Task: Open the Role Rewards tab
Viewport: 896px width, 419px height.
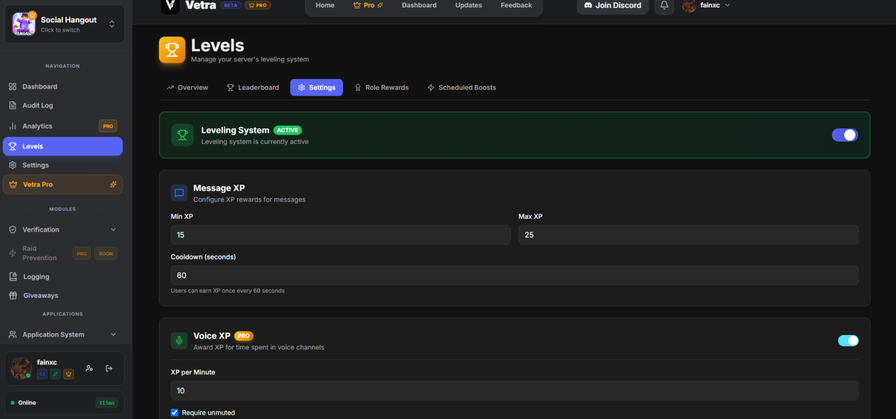Action: pos(381,88)
